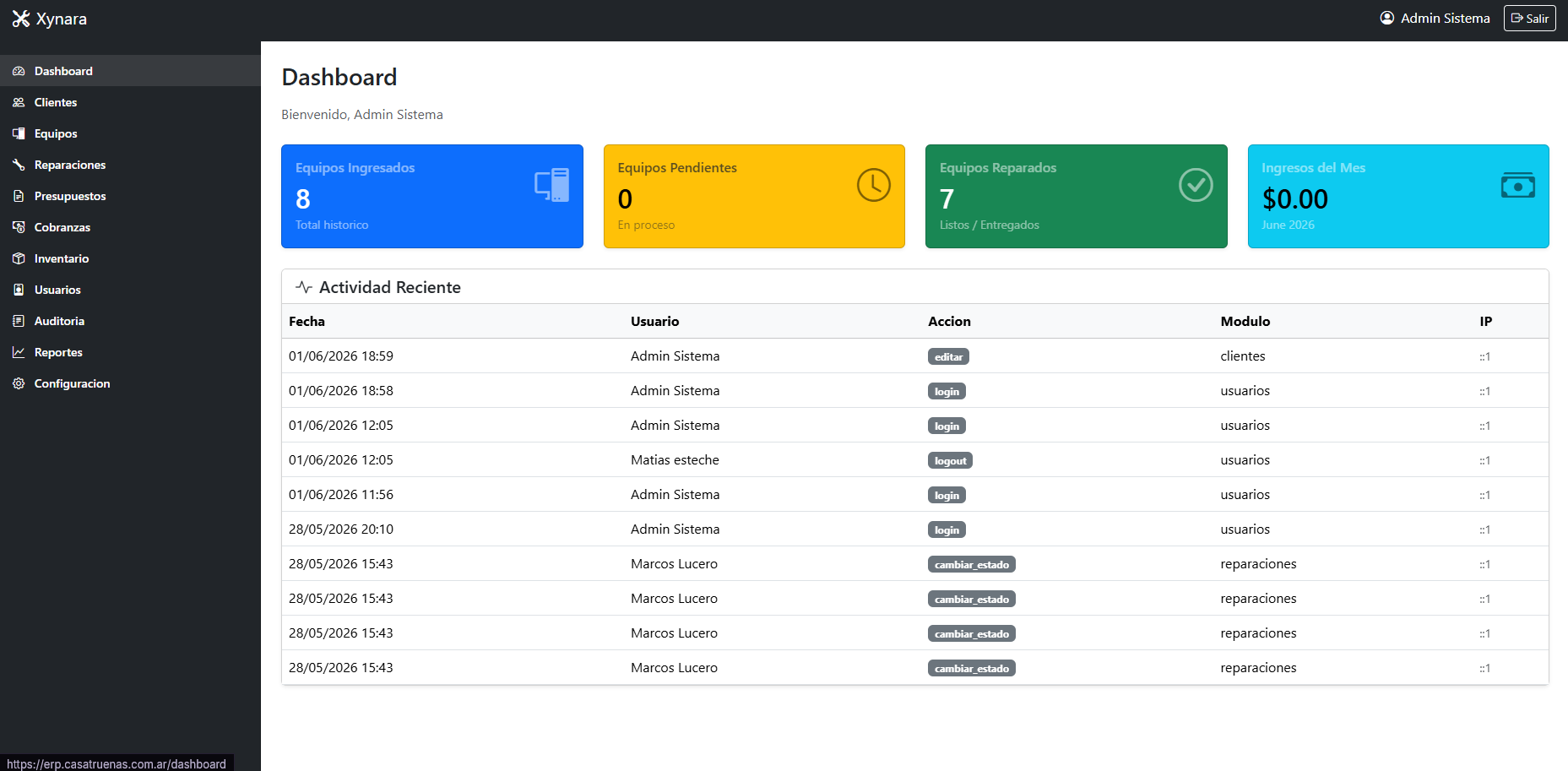This screenshot has height=771, width=1568.
Task: Click the 'clientes' module cell
Action: tap(1242, 356)
